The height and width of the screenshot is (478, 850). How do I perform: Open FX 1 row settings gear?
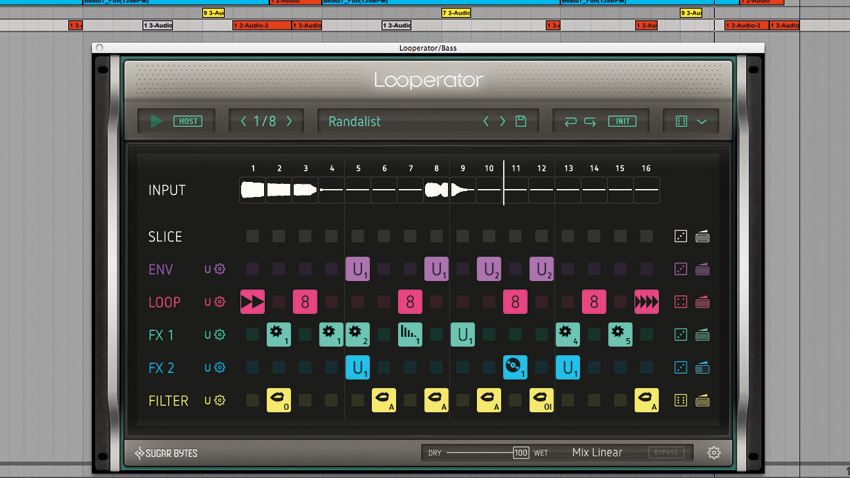tap(220, 335)
